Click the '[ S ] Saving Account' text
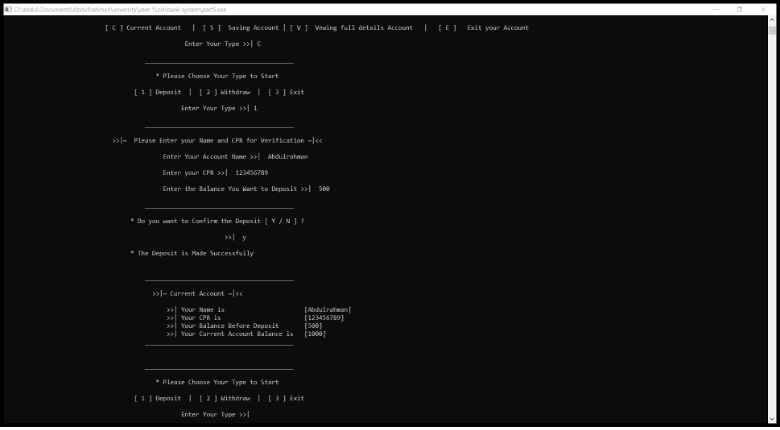Screen dimensions: 780x430 (x=241, y=28)
